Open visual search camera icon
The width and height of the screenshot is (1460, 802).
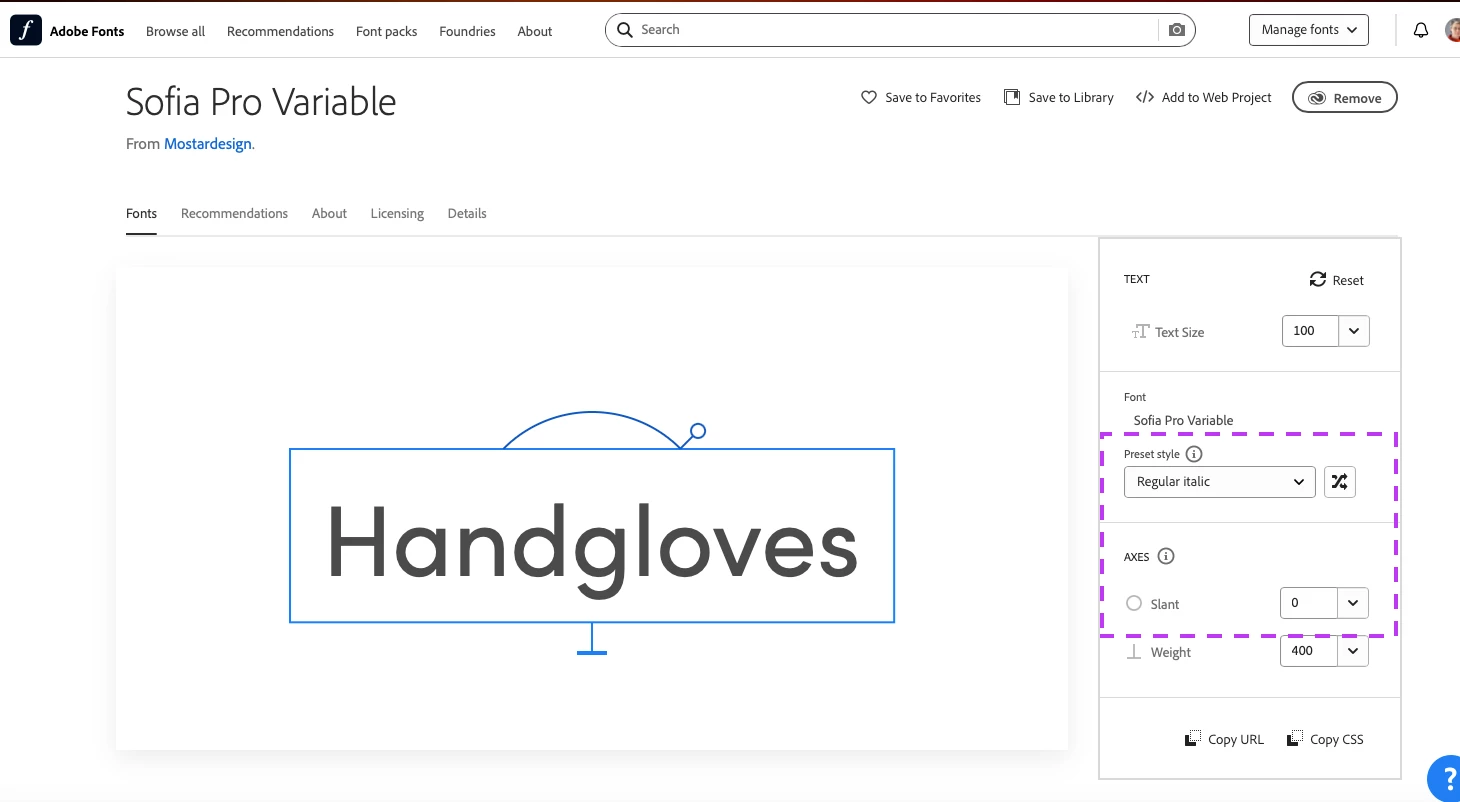pyautogui.click(x=1177, y=30)
